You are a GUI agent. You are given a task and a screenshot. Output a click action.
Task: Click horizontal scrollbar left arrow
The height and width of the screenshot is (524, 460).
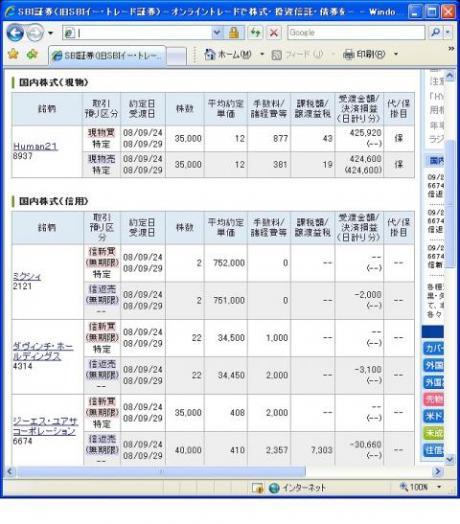(x=10, y=472)
